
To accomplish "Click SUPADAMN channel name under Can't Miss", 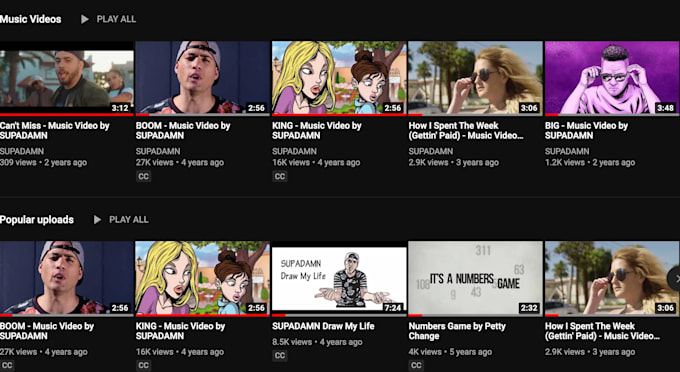I will click(x=22, y=151).
